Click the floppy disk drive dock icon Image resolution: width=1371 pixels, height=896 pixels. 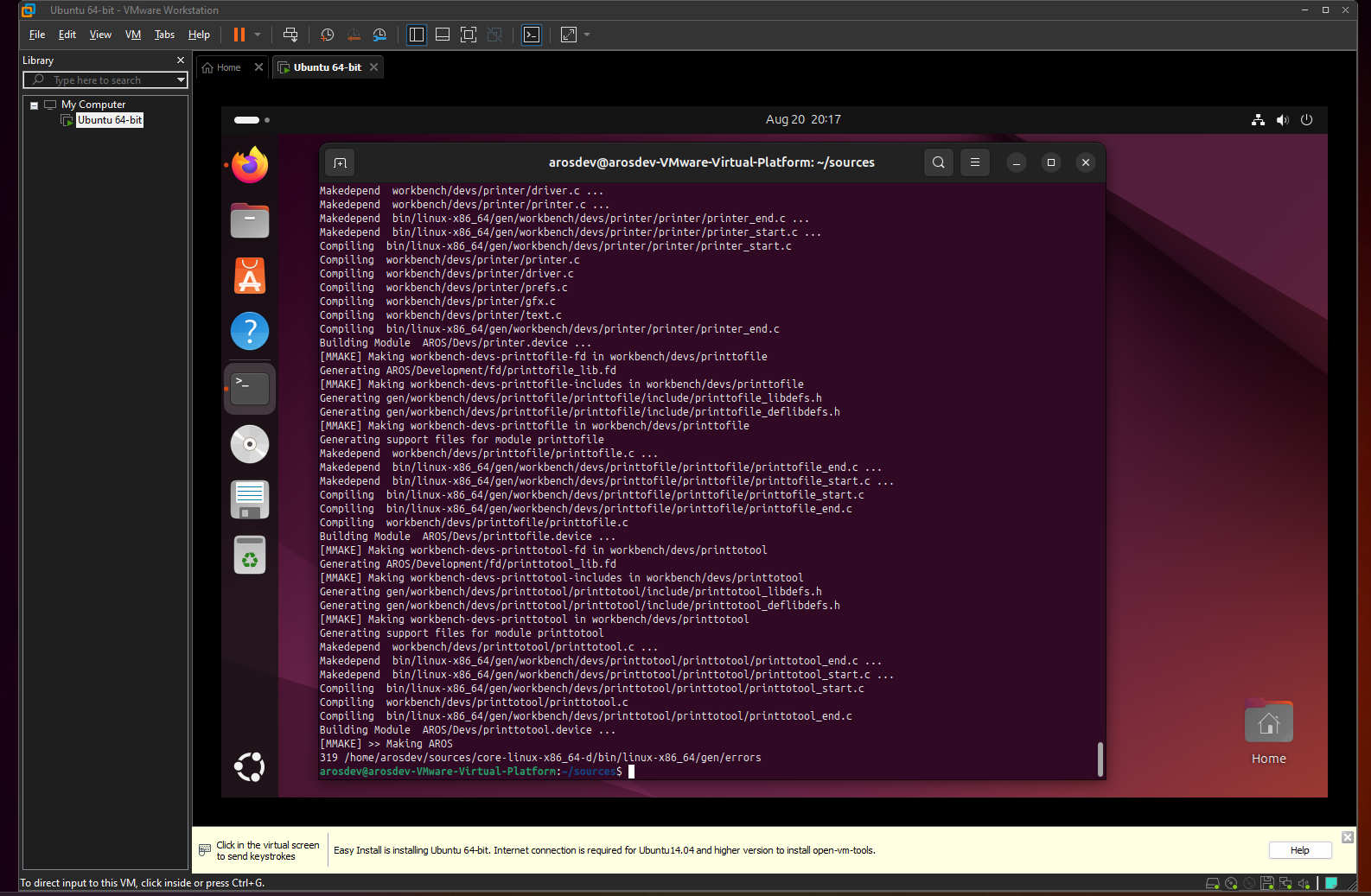pyautogui.click(x=250, y=499)
